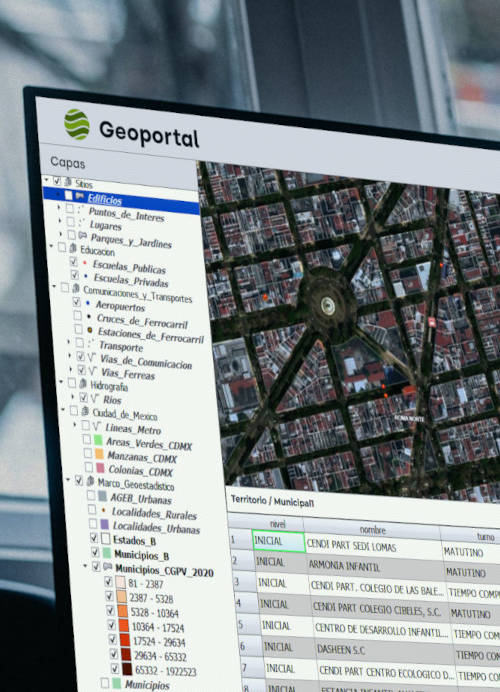Toggle the Estados_B layer checkbox

click(x=94, y=538)
